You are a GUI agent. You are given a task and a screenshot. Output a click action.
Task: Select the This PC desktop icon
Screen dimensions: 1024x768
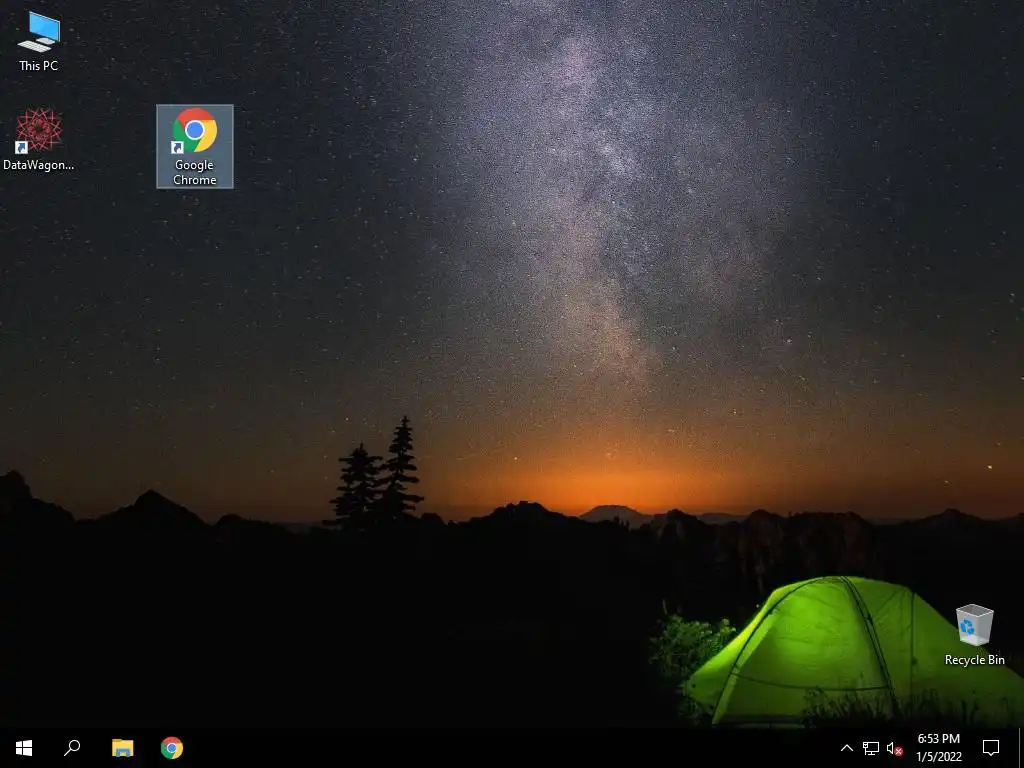pyautogui.click(x=39, y=41)
